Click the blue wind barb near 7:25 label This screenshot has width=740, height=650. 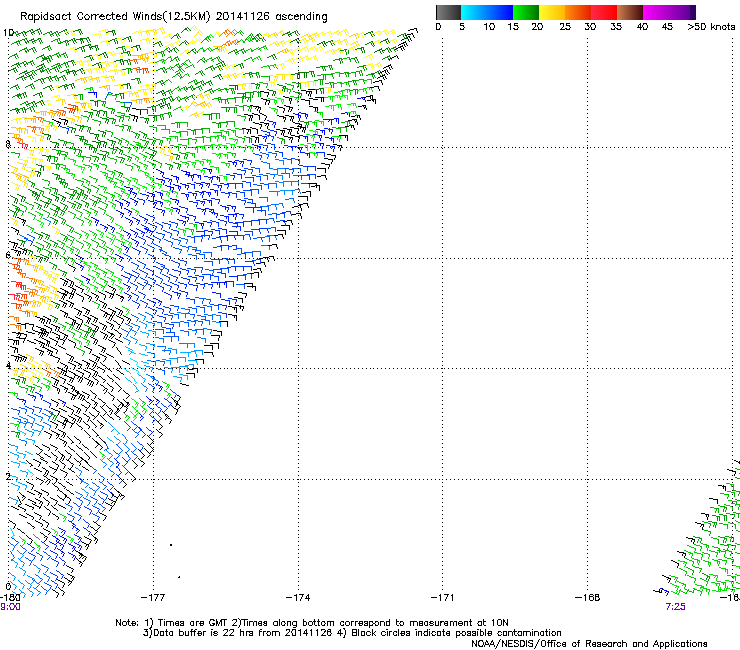[x=663, y=591]
